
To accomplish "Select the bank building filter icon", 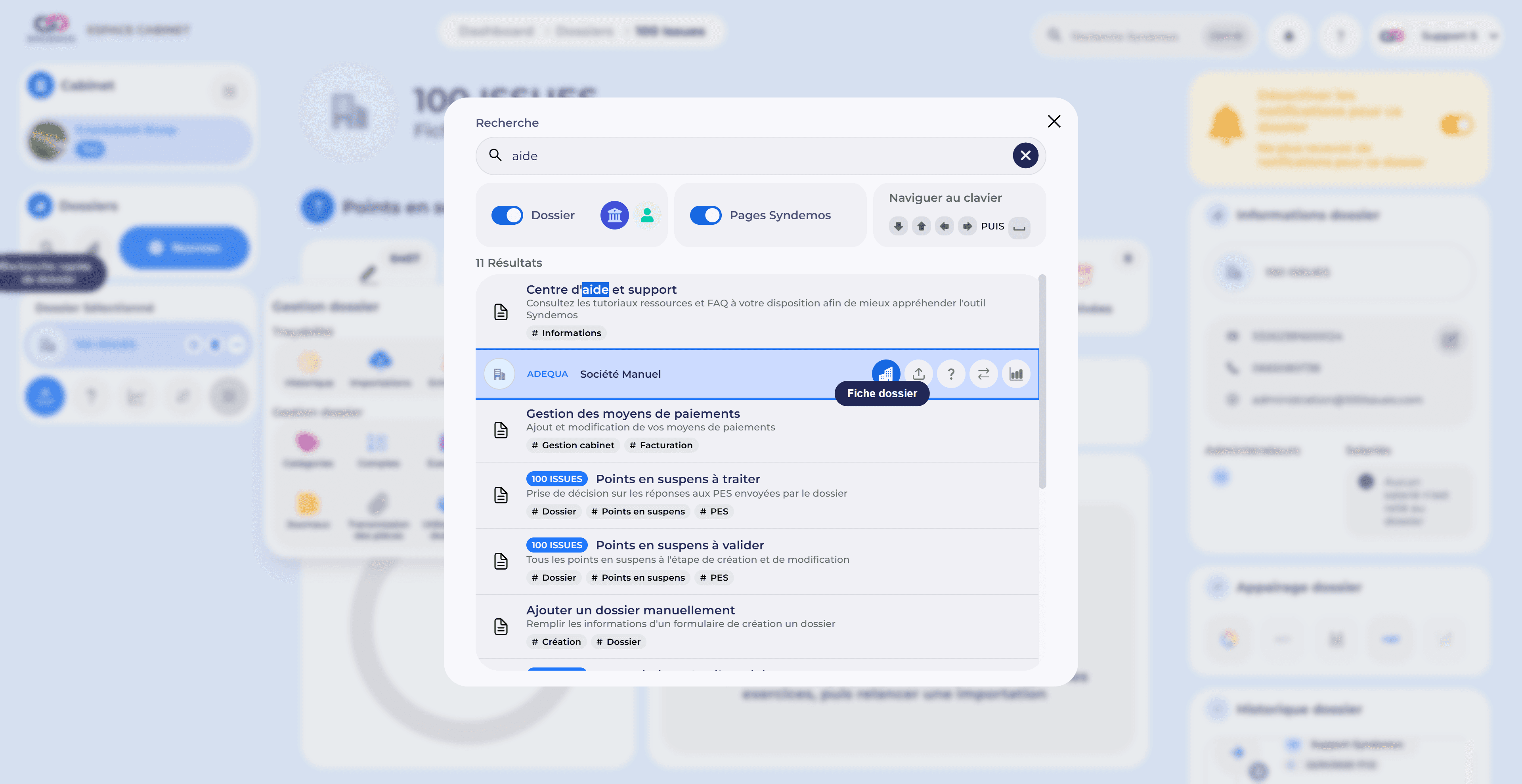I will [614, 215].
